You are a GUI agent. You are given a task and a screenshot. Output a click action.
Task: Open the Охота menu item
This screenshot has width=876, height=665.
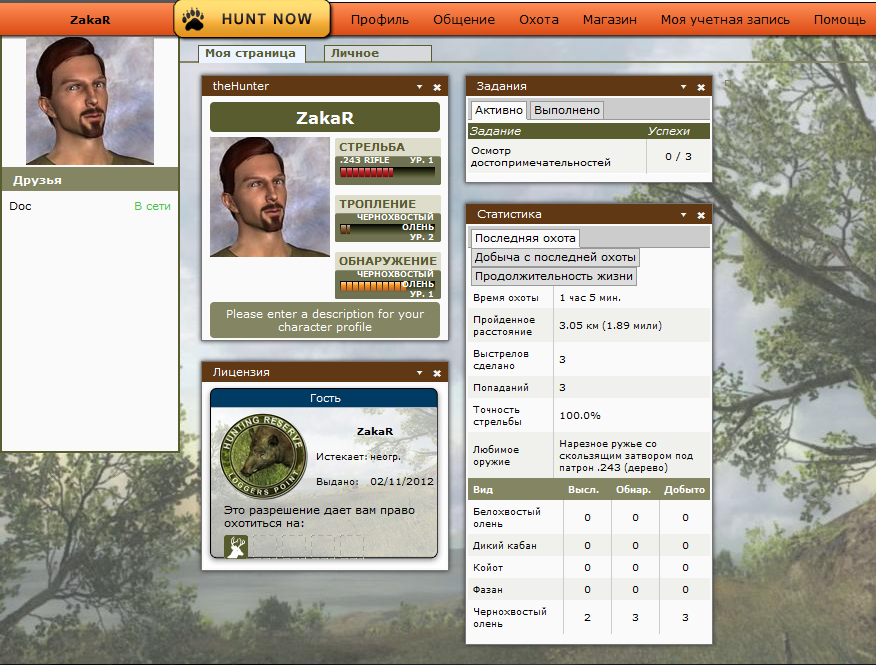[539, 20]
